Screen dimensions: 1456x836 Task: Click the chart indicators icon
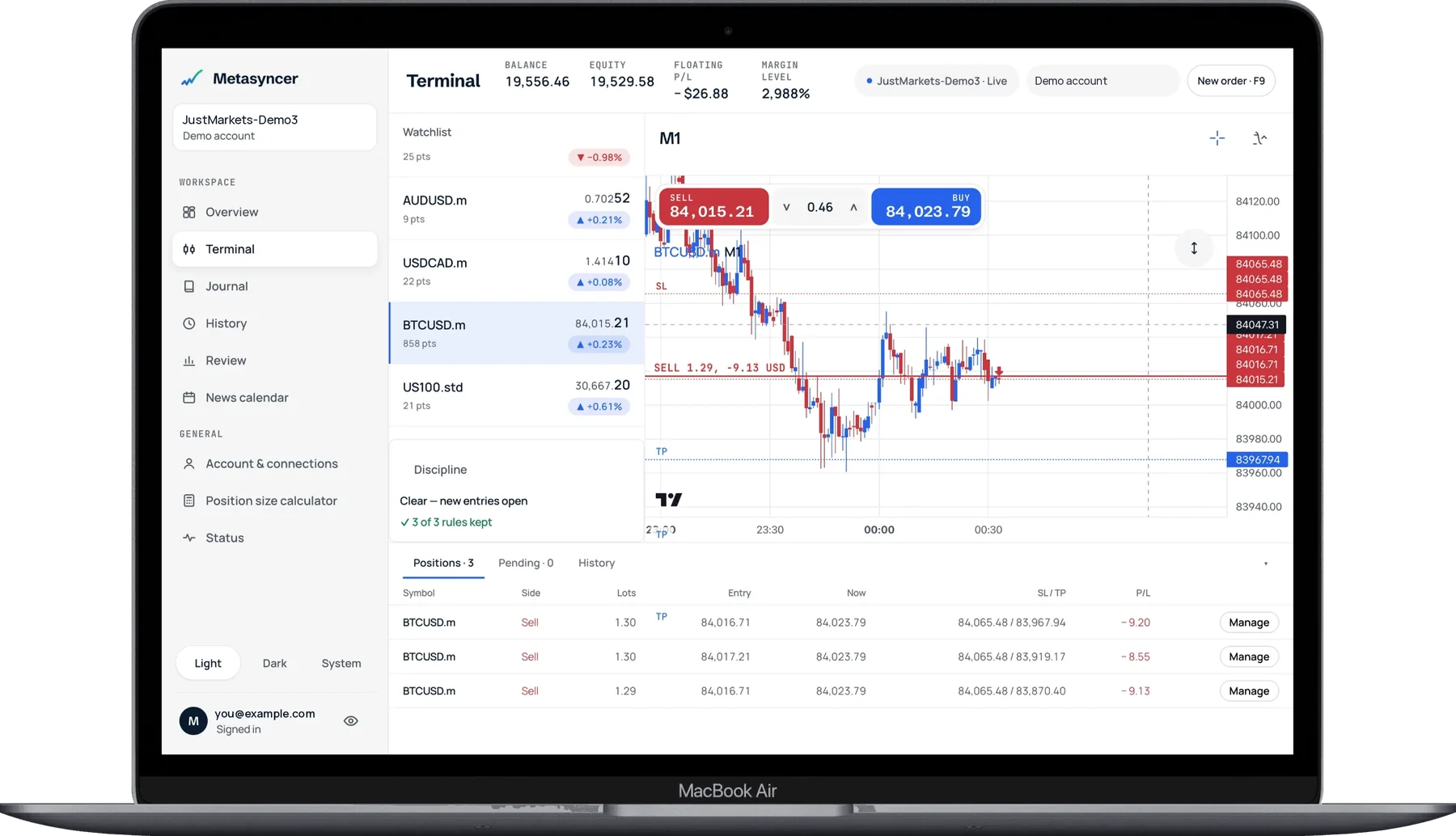1259,138
